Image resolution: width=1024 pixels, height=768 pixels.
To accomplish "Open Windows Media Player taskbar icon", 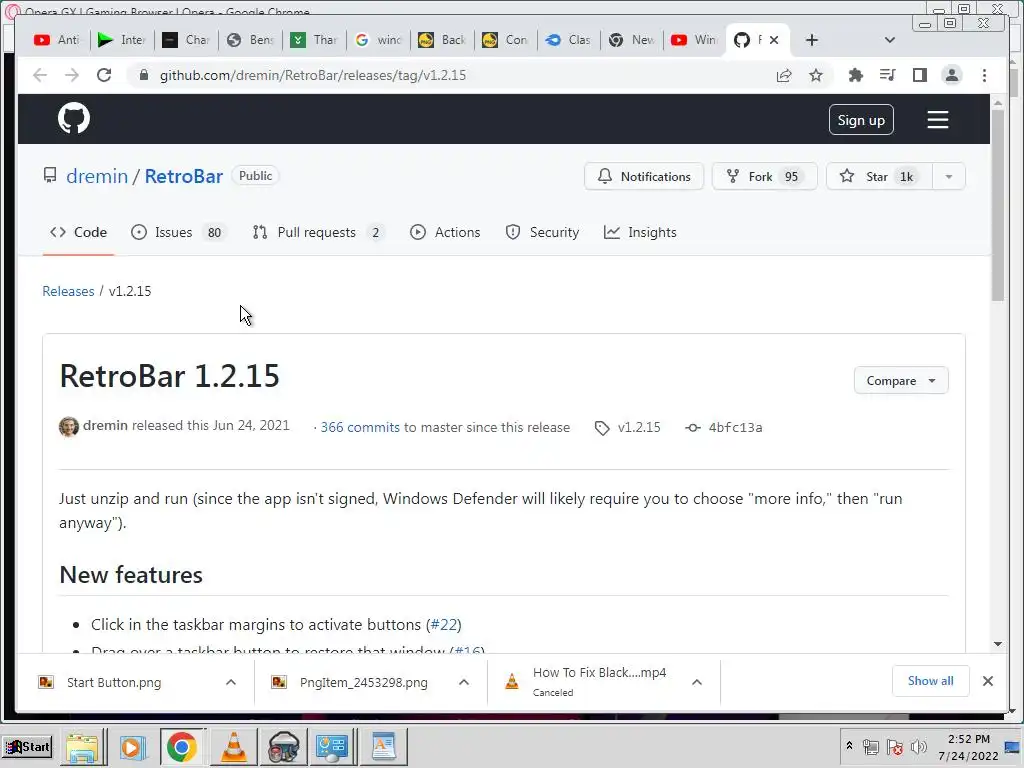I will tap(133, 747).
